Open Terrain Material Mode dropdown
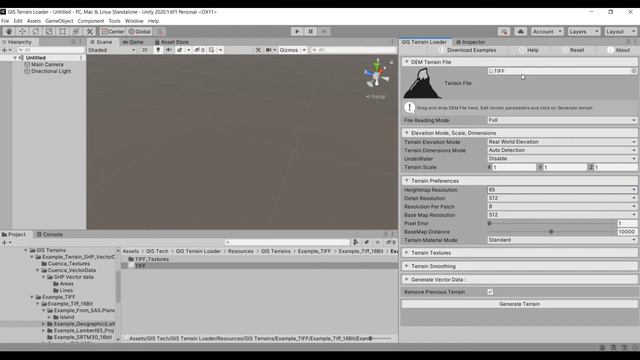The width and height of the screenshot is (640, 360). 562,240
